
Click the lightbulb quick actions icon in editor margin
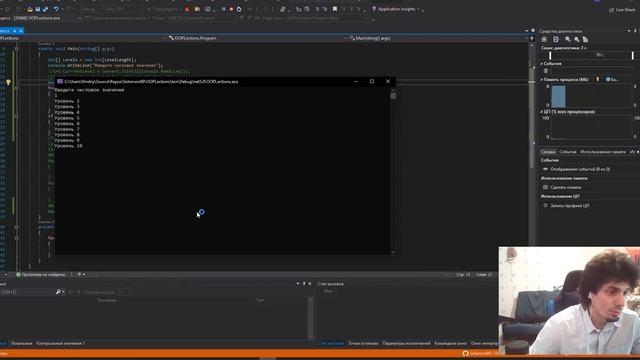pyautogui.click(x=8, y=82)
